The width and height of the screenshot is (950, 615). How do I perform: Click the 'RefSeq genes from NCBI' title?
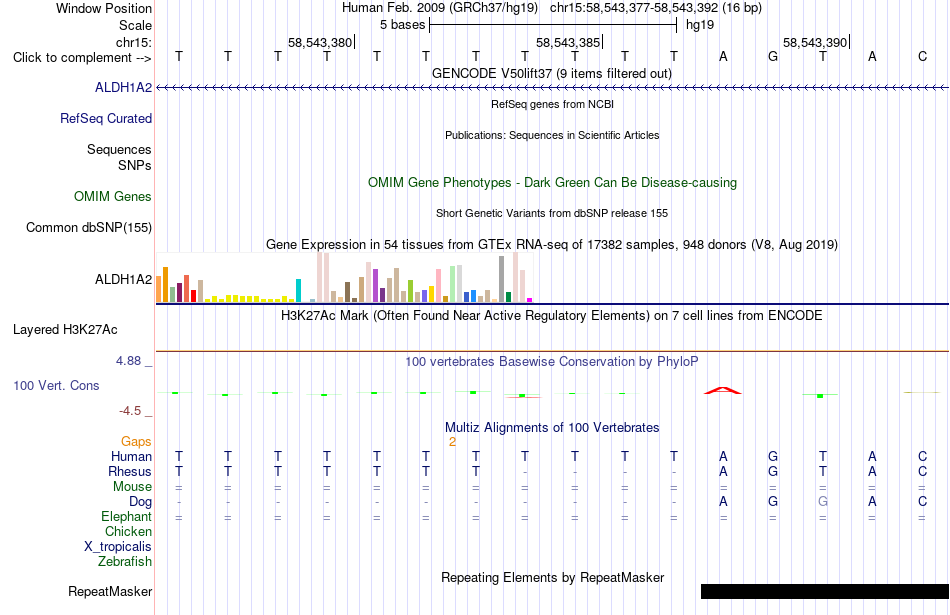[552, 104]
